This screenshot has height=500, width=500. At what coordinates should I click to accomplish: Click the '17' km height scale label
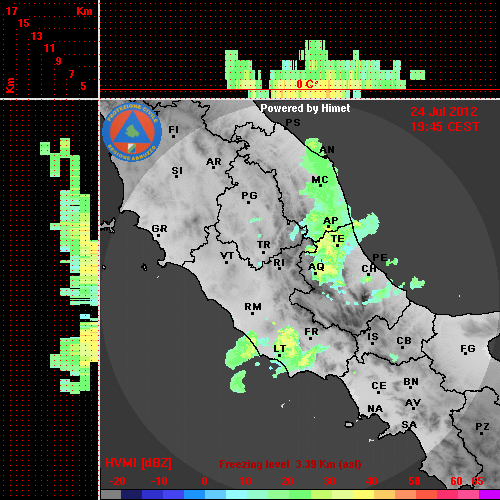coord(11,11)
